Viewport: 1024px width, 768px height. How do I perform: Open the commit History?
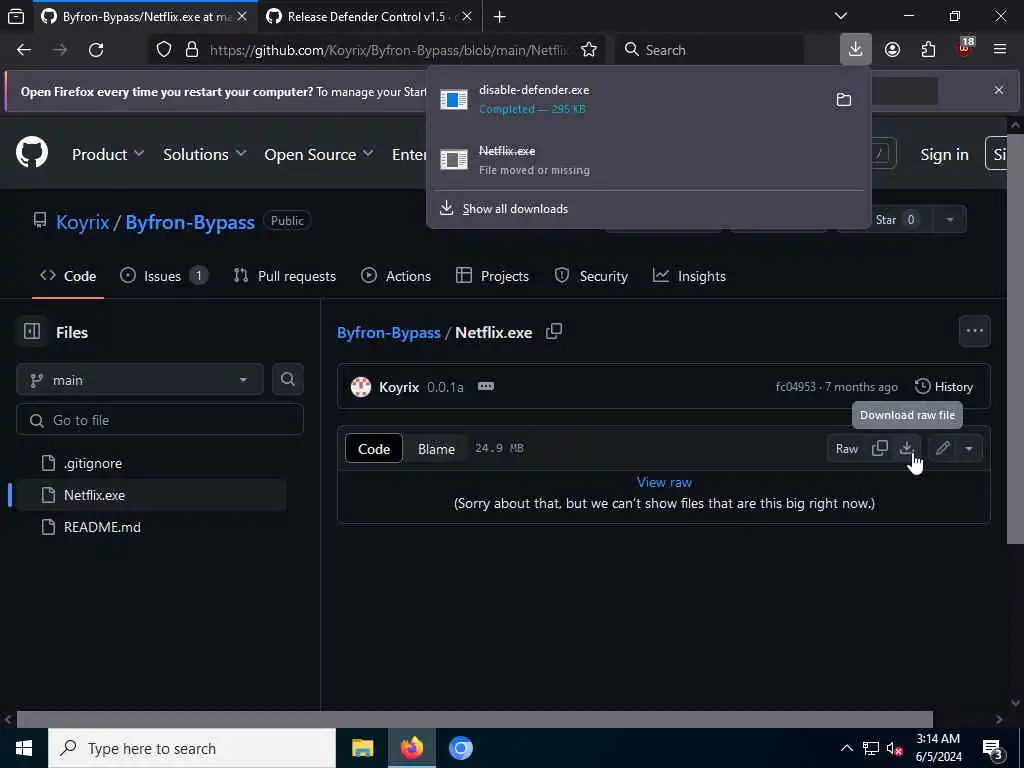point(944,387)
